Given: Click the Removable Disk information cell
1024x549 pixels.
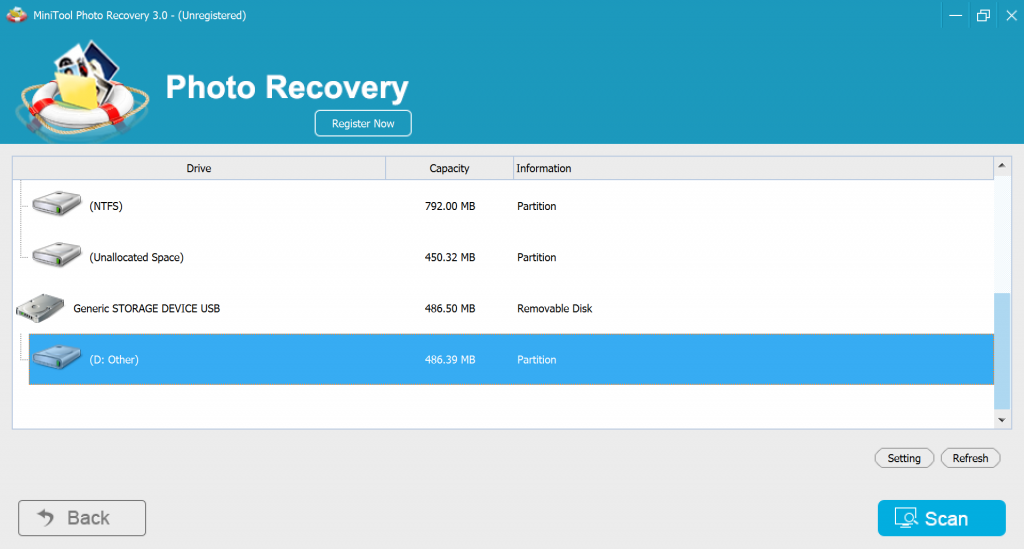Looking at the screenshot, I should pos(554,309).
